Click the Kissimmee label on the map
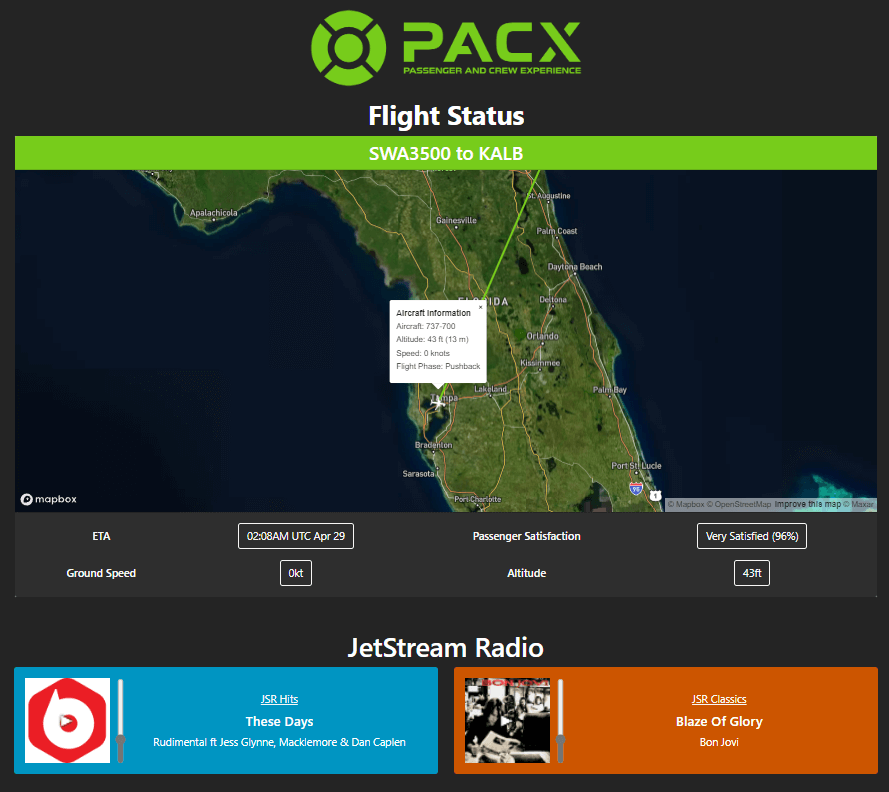The width and height of the screenshot is (889, 792). (x=540, y=363)
